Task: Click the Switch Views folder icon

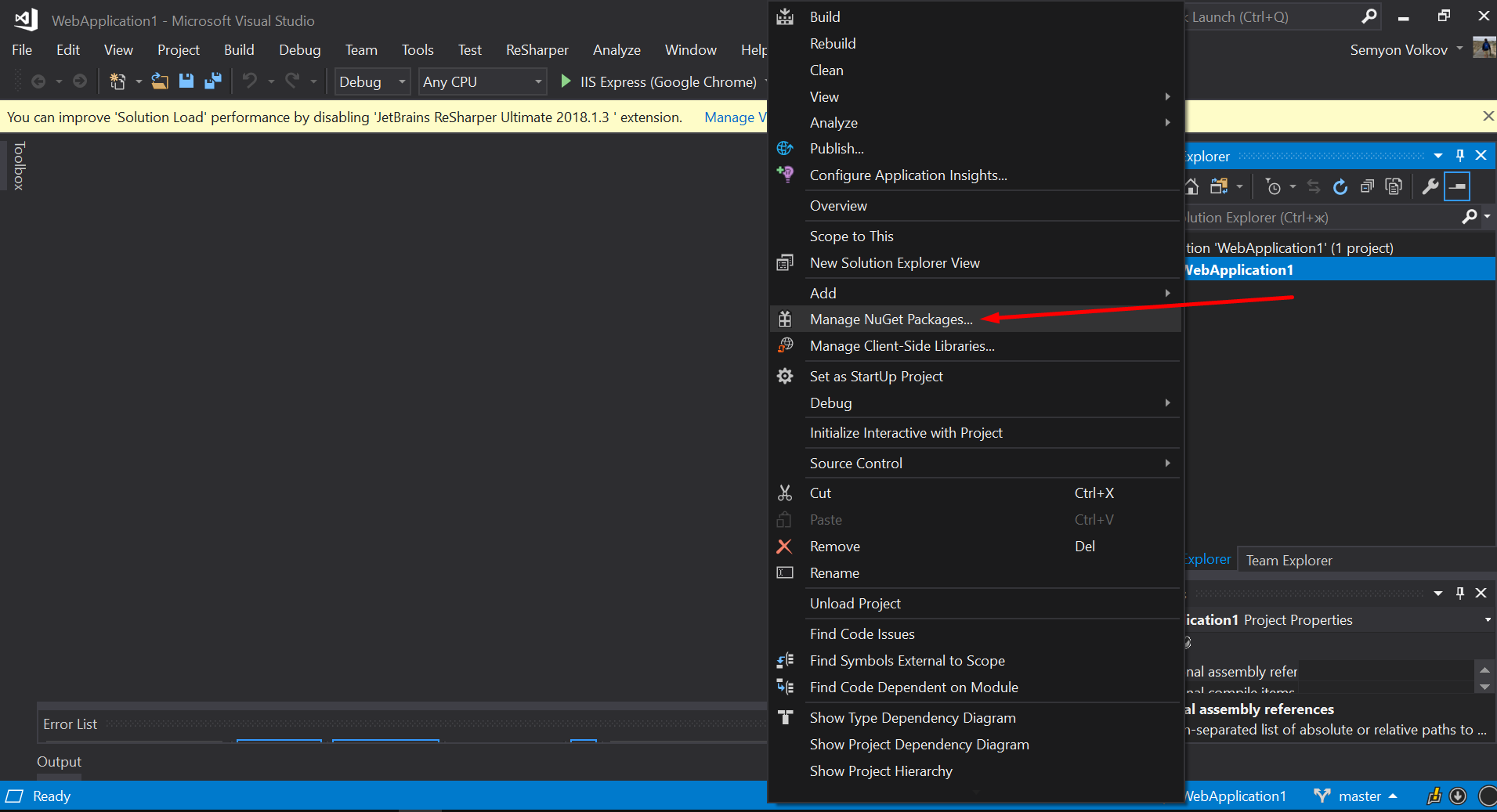Action: pos(1219,186)
